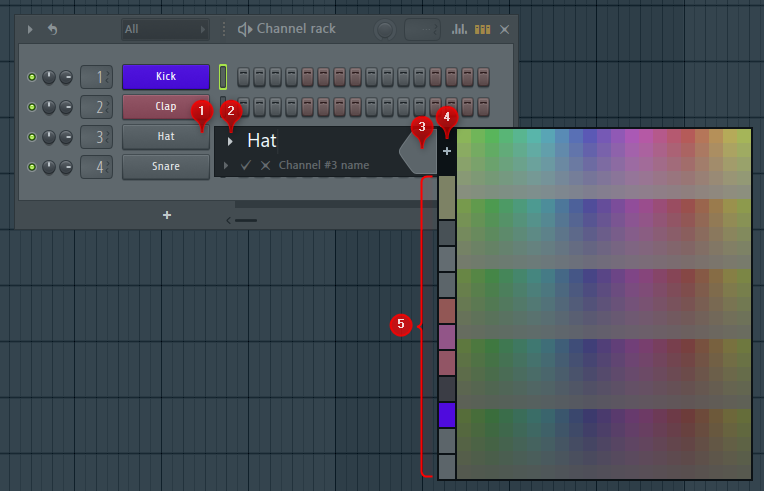Click the undo arrow in channel rack header
The width and height of the screenshot is (764, 491).
click(52, 30)
